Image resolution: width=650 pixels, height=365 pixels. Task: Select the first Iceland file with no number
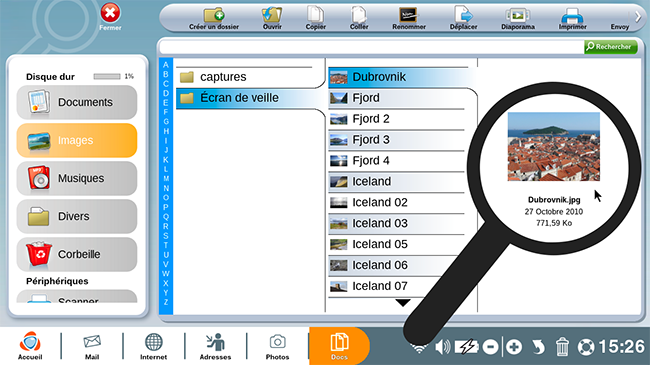pyautogui.click(x=397, y=182)
